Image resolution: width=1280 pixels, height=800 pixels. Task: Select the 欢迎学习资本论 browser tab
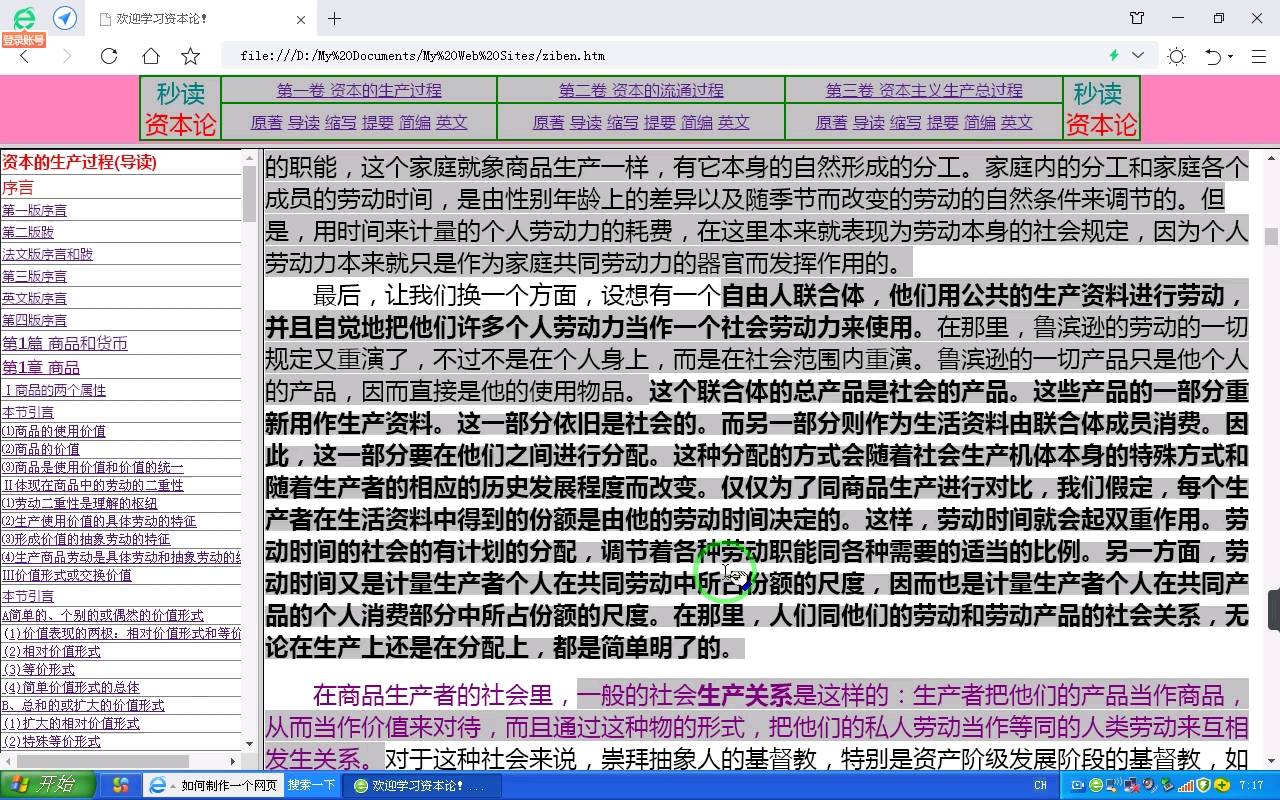(199, 19)
